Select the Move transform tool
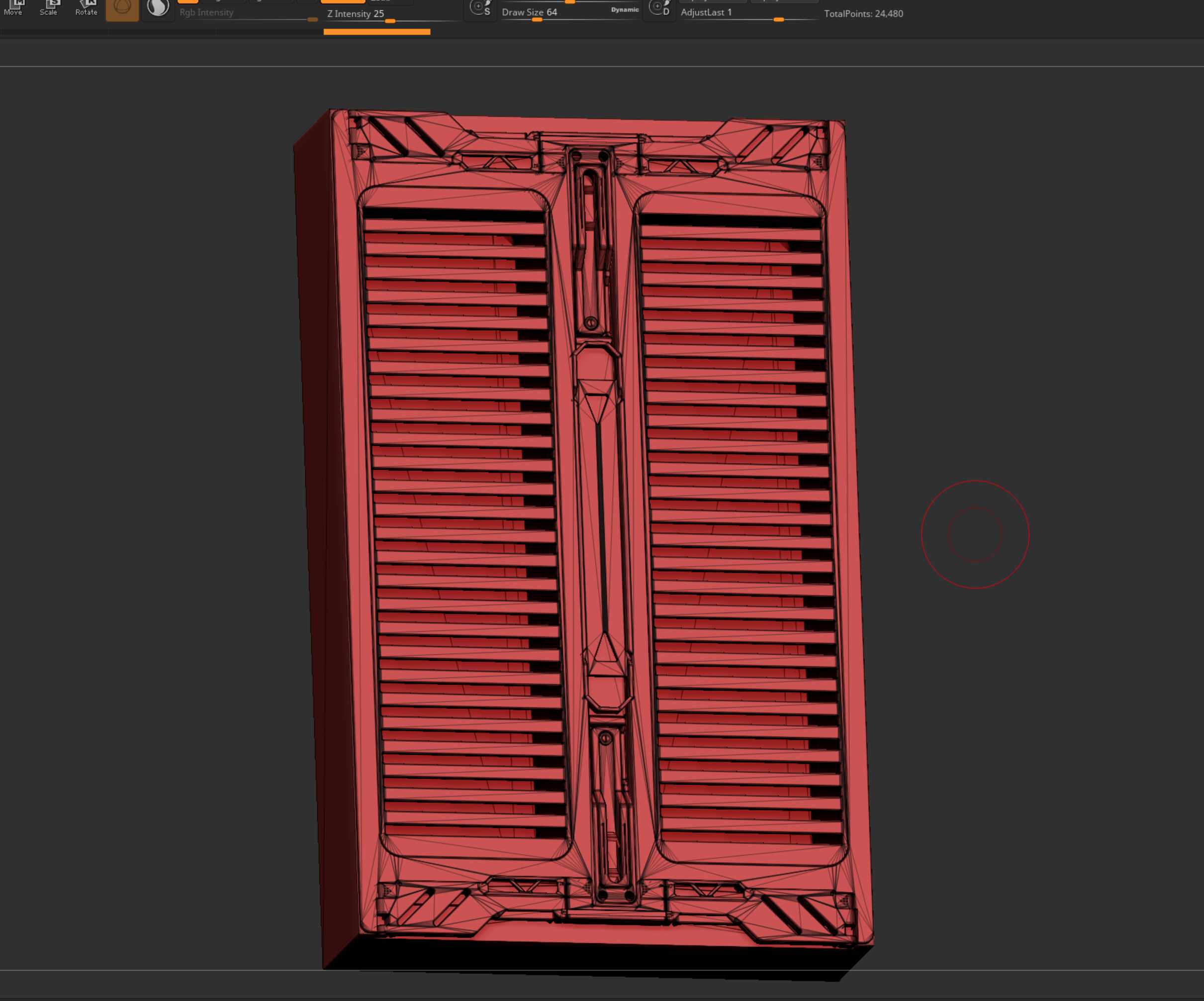The image size is (1204, 1001). tap(13, 7)
